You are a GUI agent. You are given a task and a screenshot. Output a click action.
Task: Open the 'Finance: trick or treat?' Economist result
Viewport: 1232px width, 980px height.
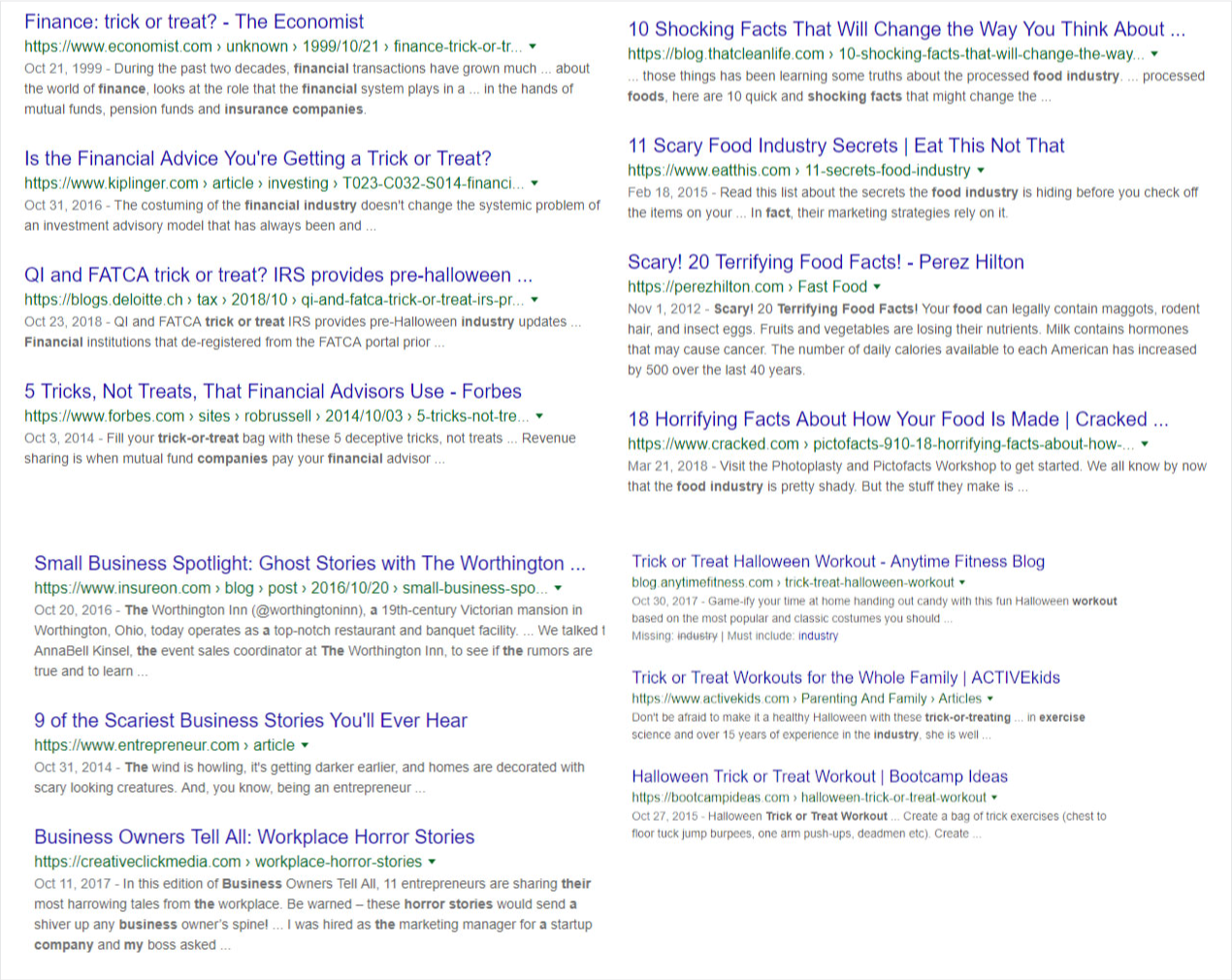pos(194,21)
